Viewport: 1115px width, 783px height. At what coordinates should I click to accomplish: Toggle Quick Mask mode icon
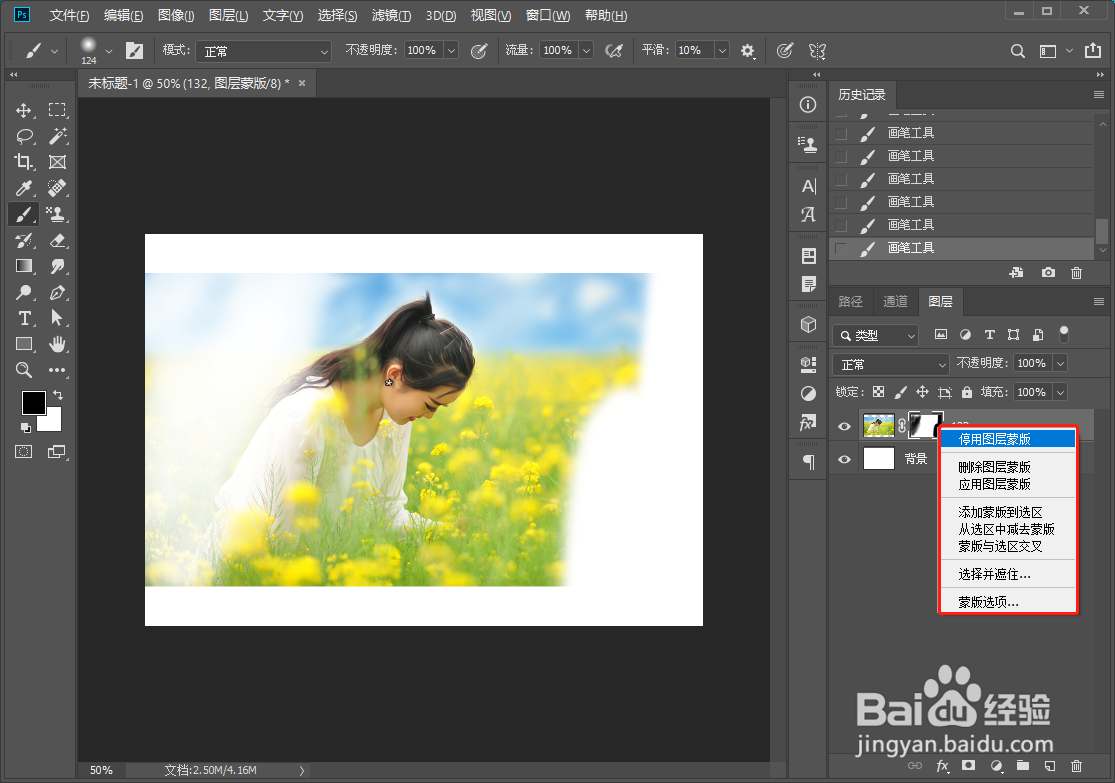[x=23, y=452]
